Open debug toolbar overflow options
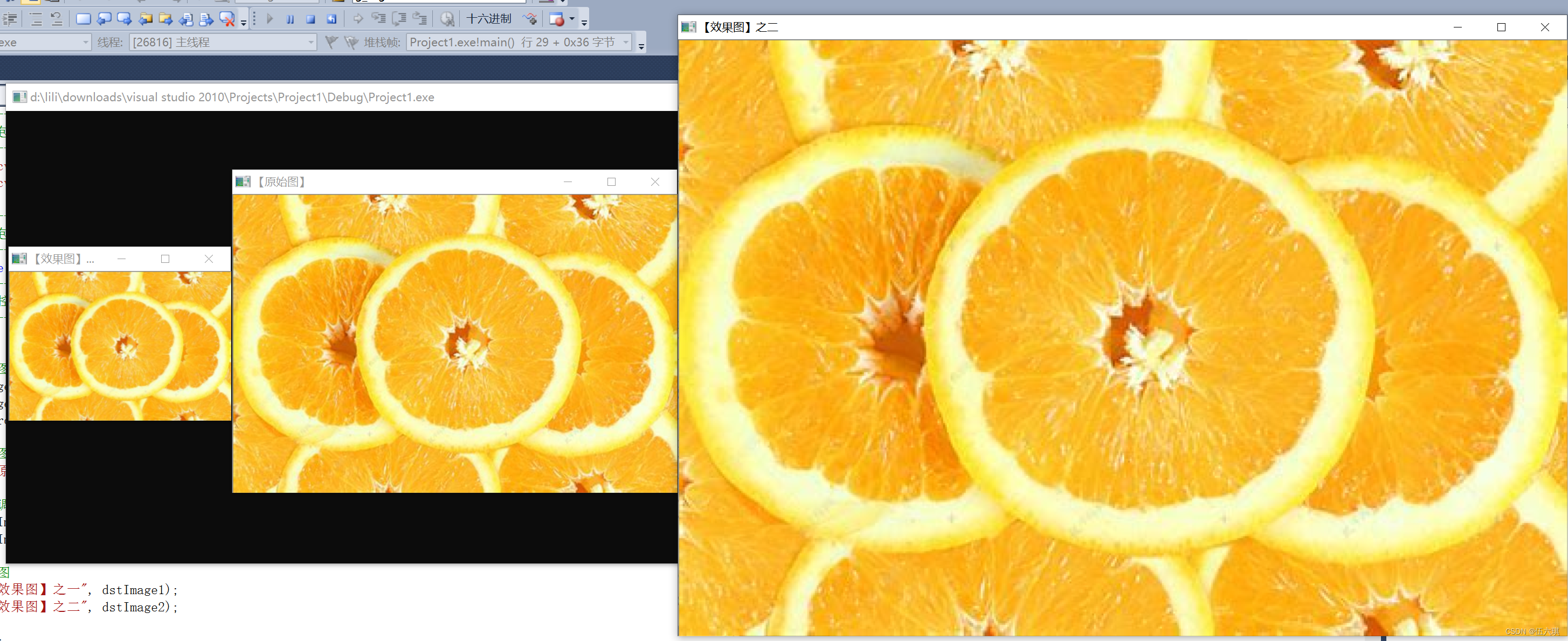The image size is (1568, 641). coord(584,22)
